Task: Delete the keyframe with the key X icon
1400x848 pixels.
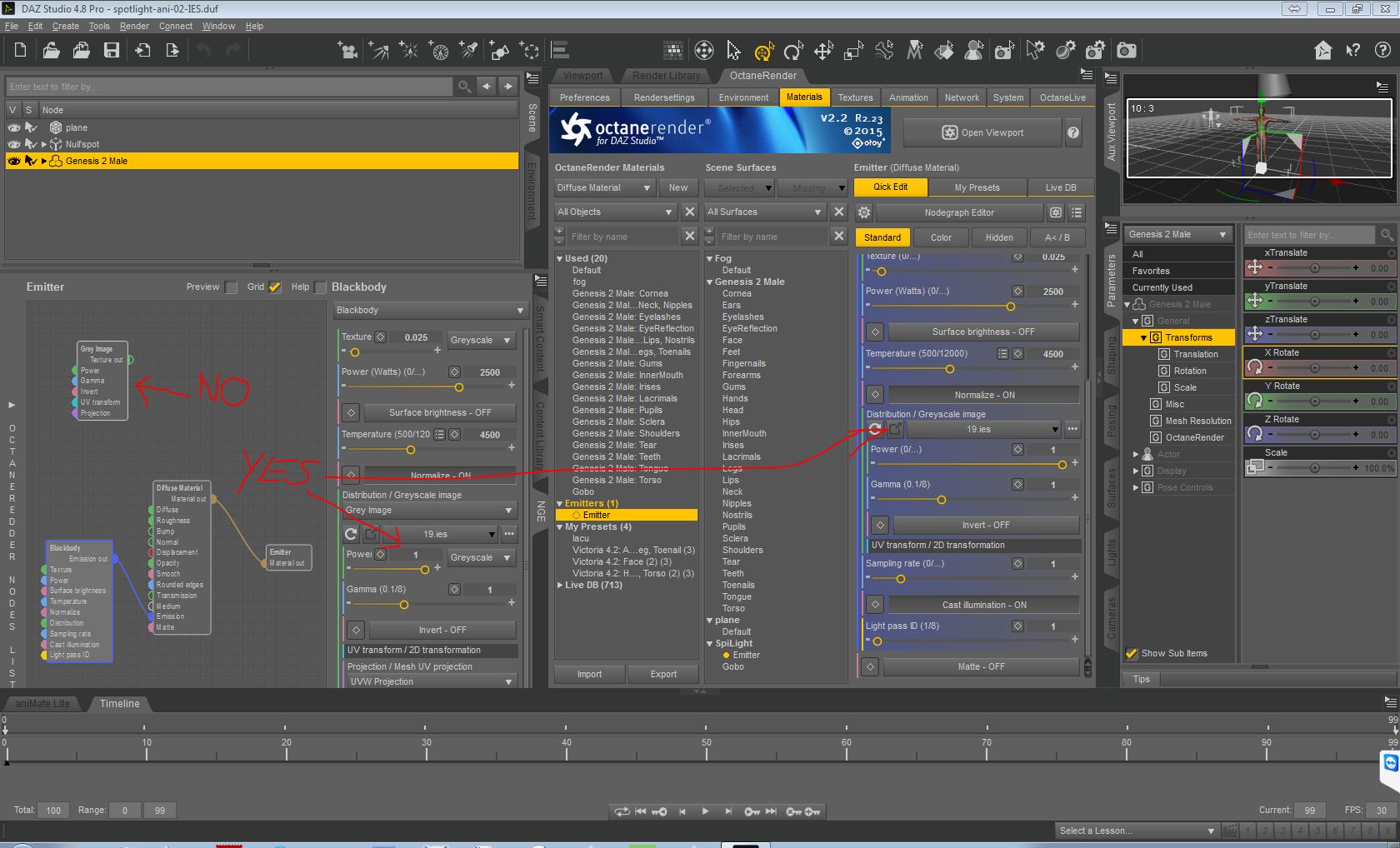Action: point(794,811)
